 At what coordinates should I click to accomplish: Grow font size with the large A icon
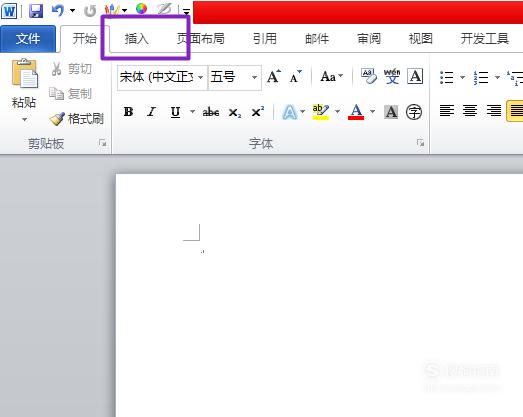click(x=274, y=77)
